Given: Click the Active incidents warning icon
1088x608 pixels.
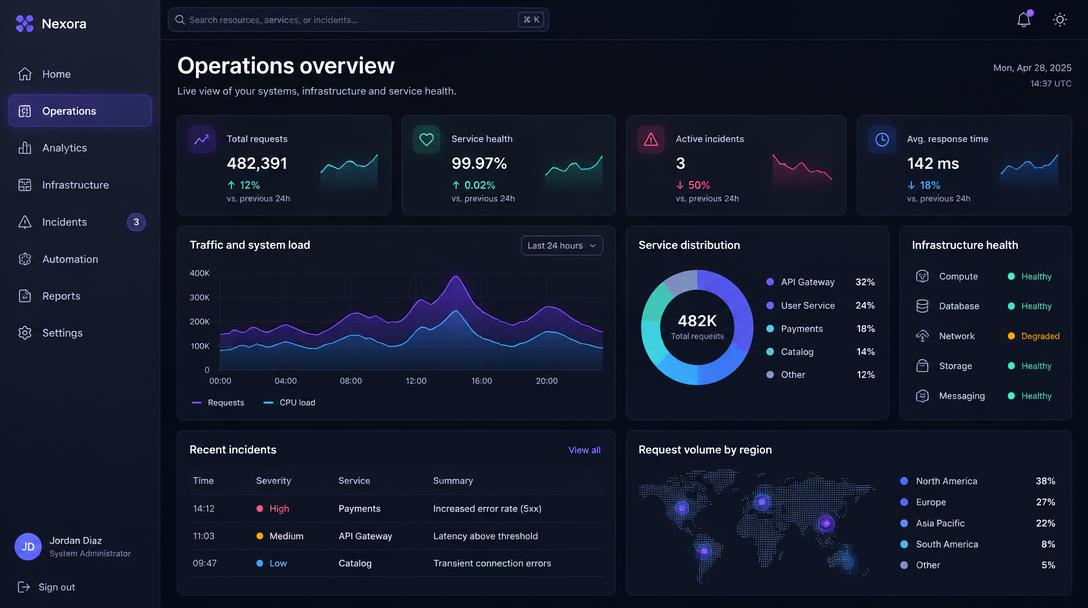Looking at the screenshot, I should click(x=651, y=140).
